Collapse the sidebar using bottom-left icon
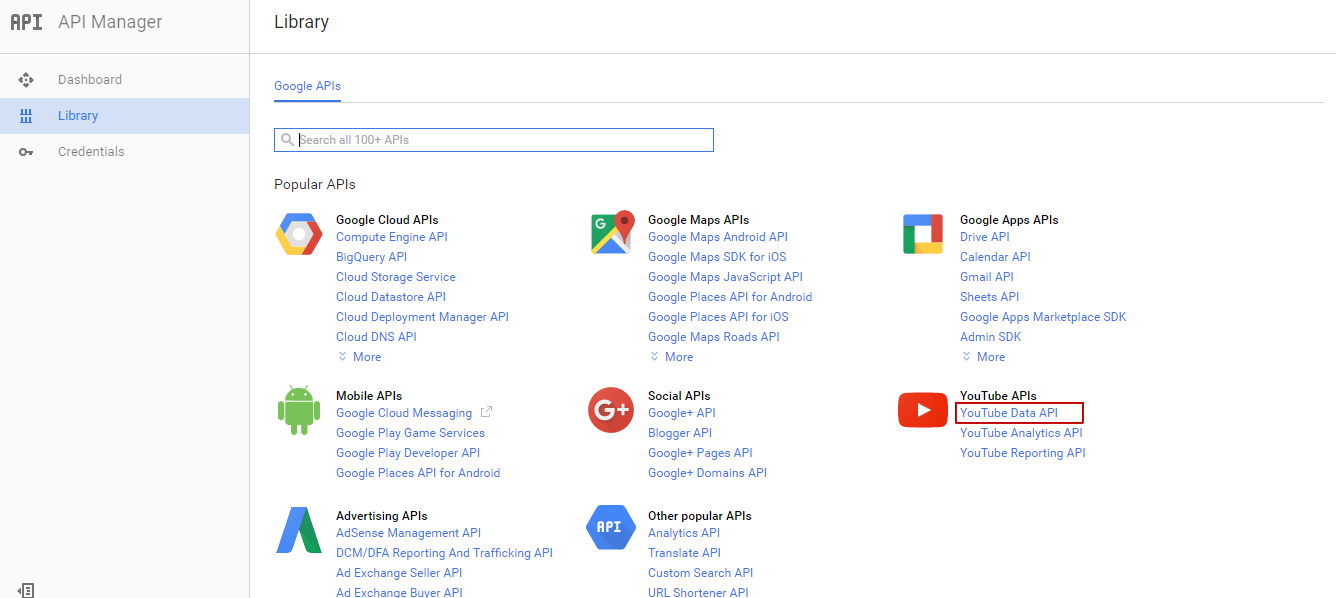The image size is (1336, 598). [27, 590]
